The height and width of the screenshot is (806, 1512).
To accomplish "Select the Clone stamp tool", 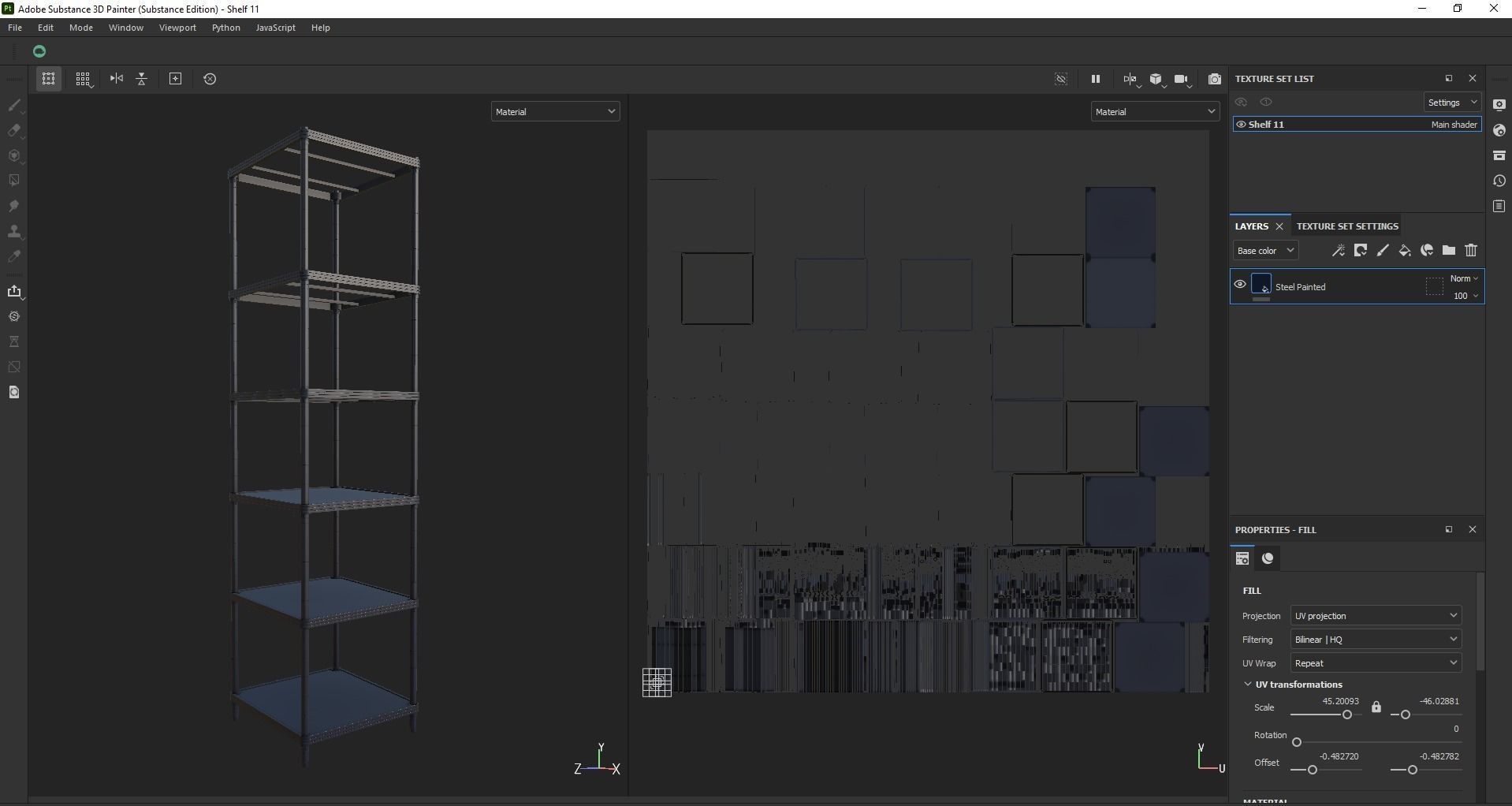I will [14, 231].
